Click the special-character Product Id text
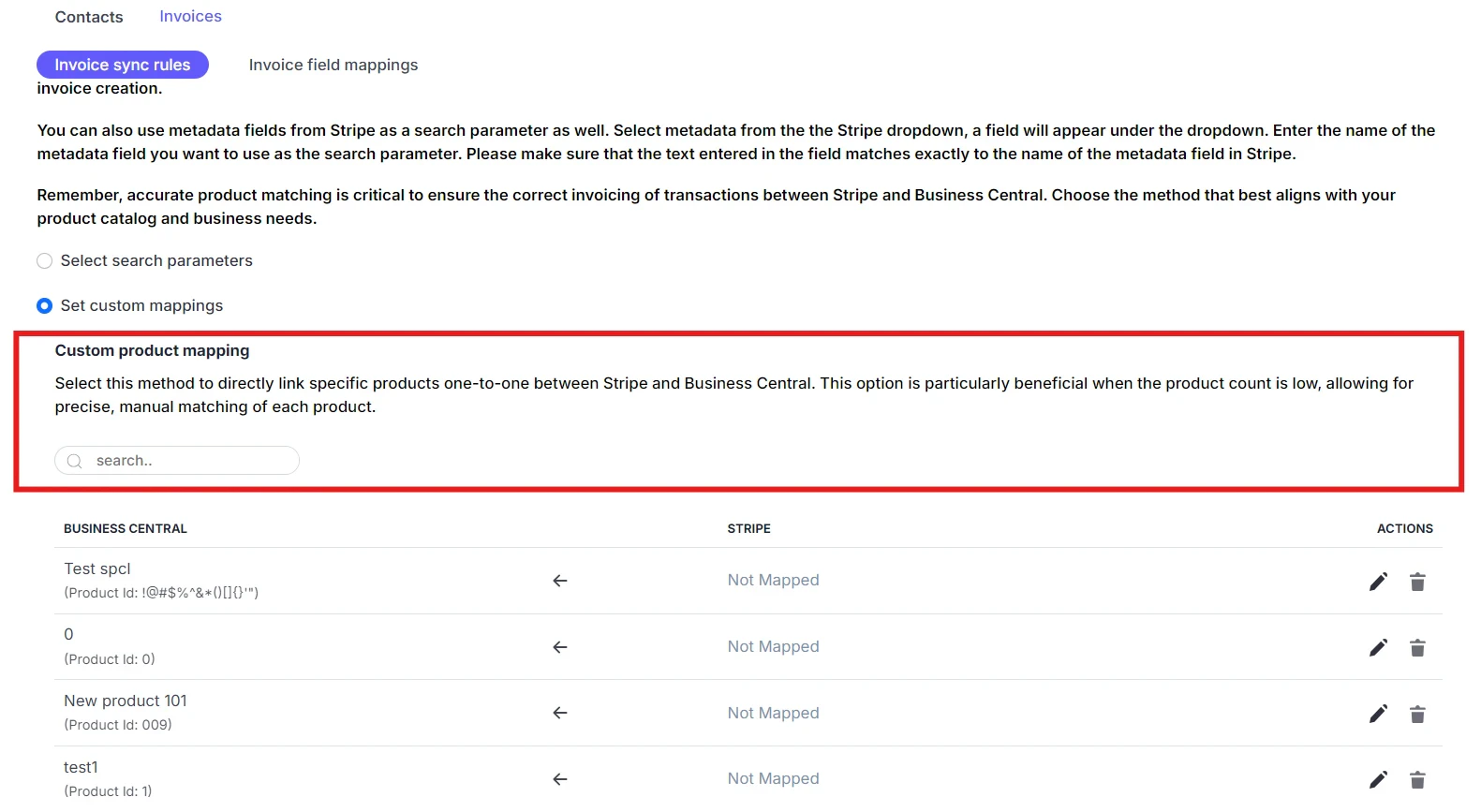The image size is (1481, 812). pyautogui.click(x=161, y=593)
